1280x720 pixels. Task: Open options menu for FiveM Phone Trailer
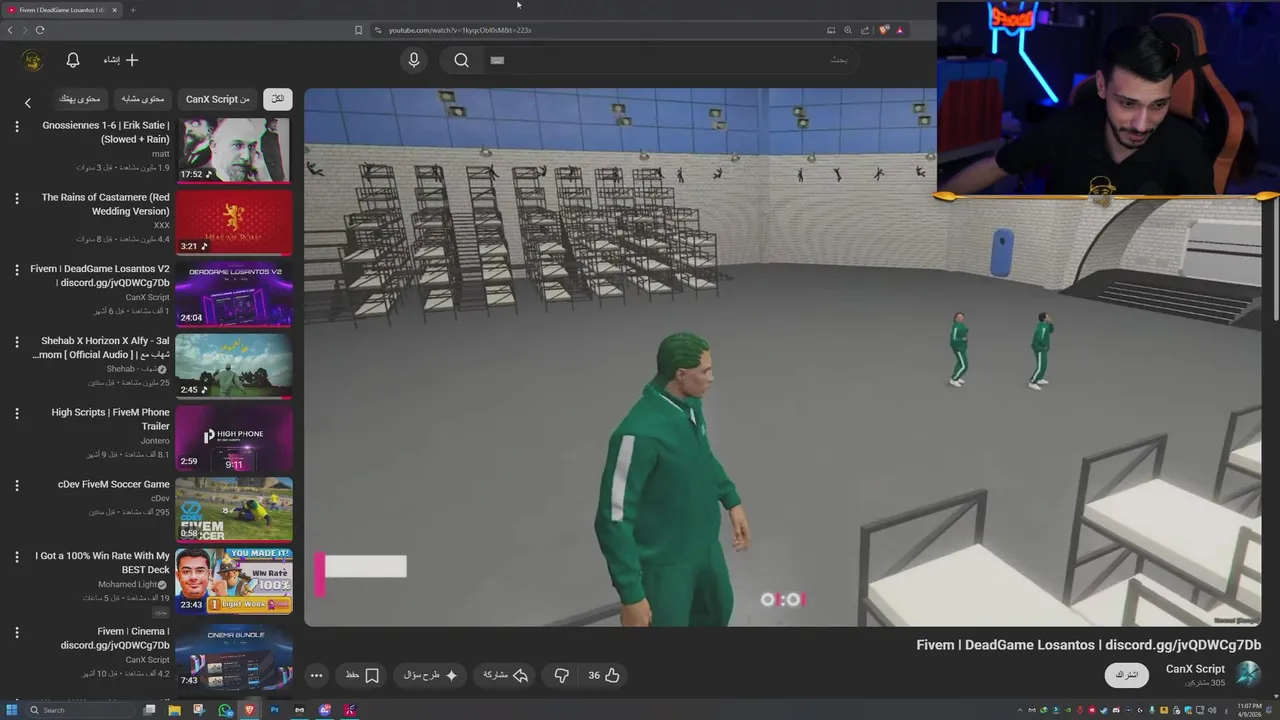click(16, 414)
